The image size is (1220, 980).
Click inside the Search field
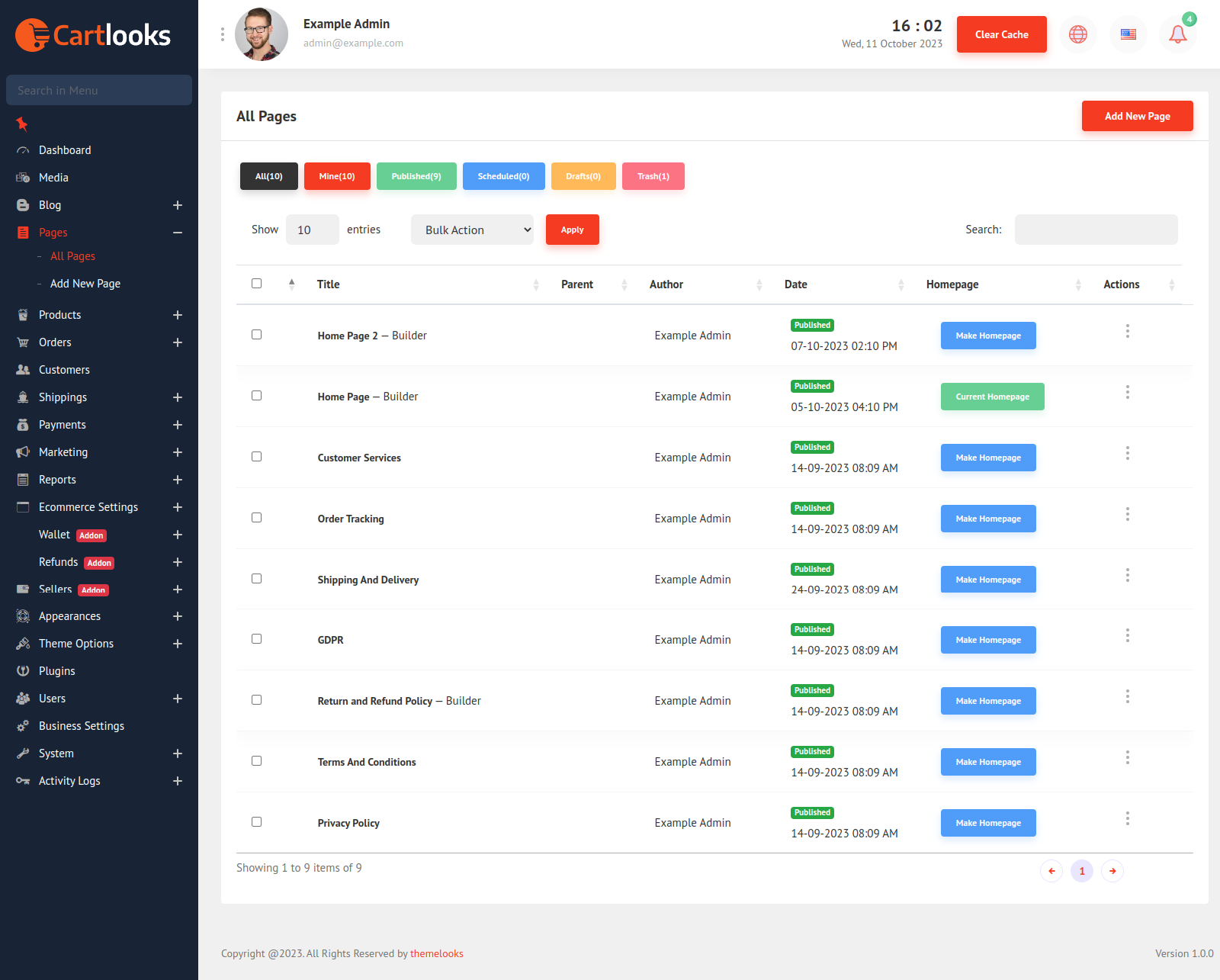tap(1096, 229)
